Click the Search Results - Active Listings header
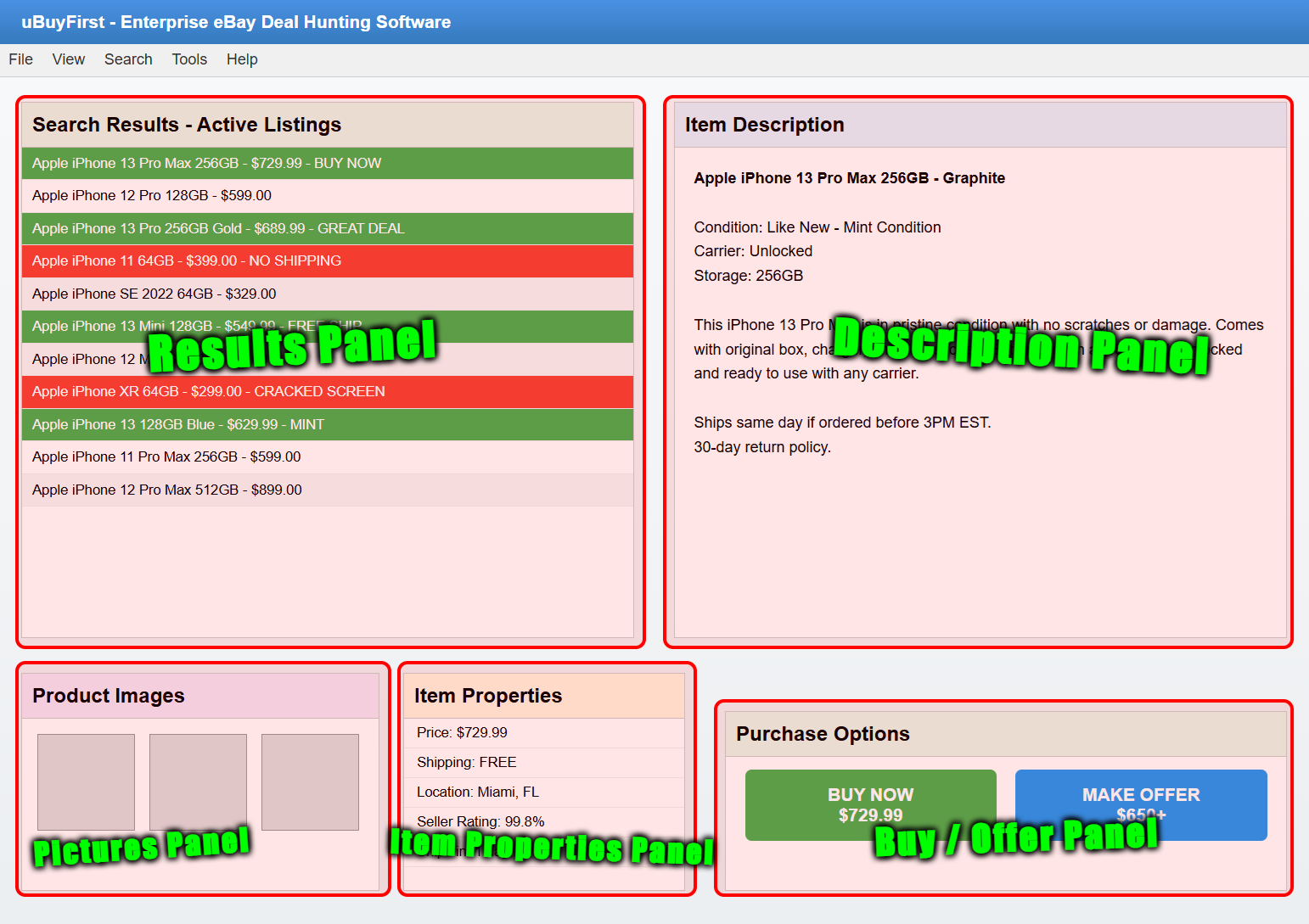 pos(328,125)
